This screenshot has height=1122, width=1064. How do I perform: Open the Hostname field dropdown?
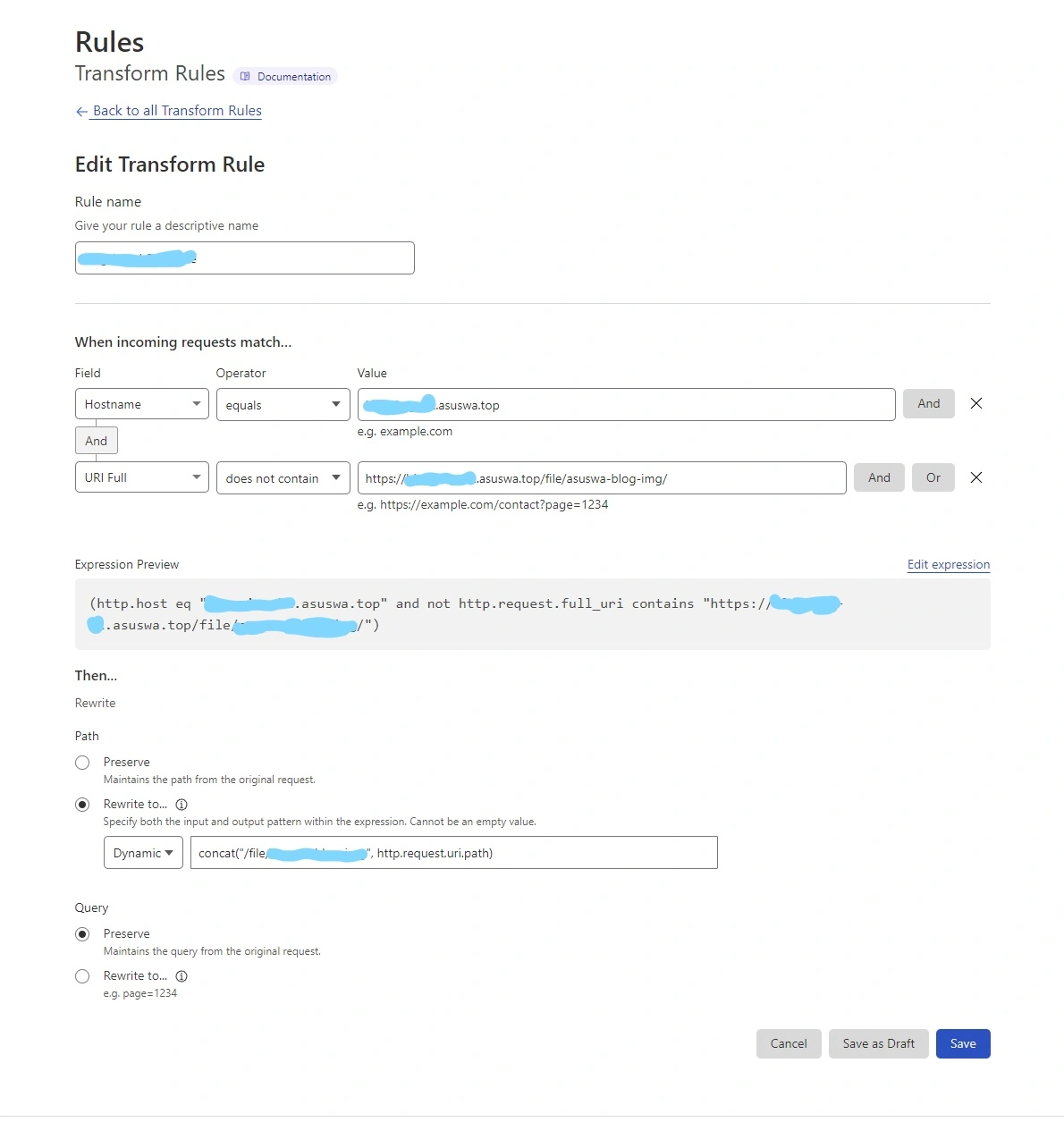[141, 404]
